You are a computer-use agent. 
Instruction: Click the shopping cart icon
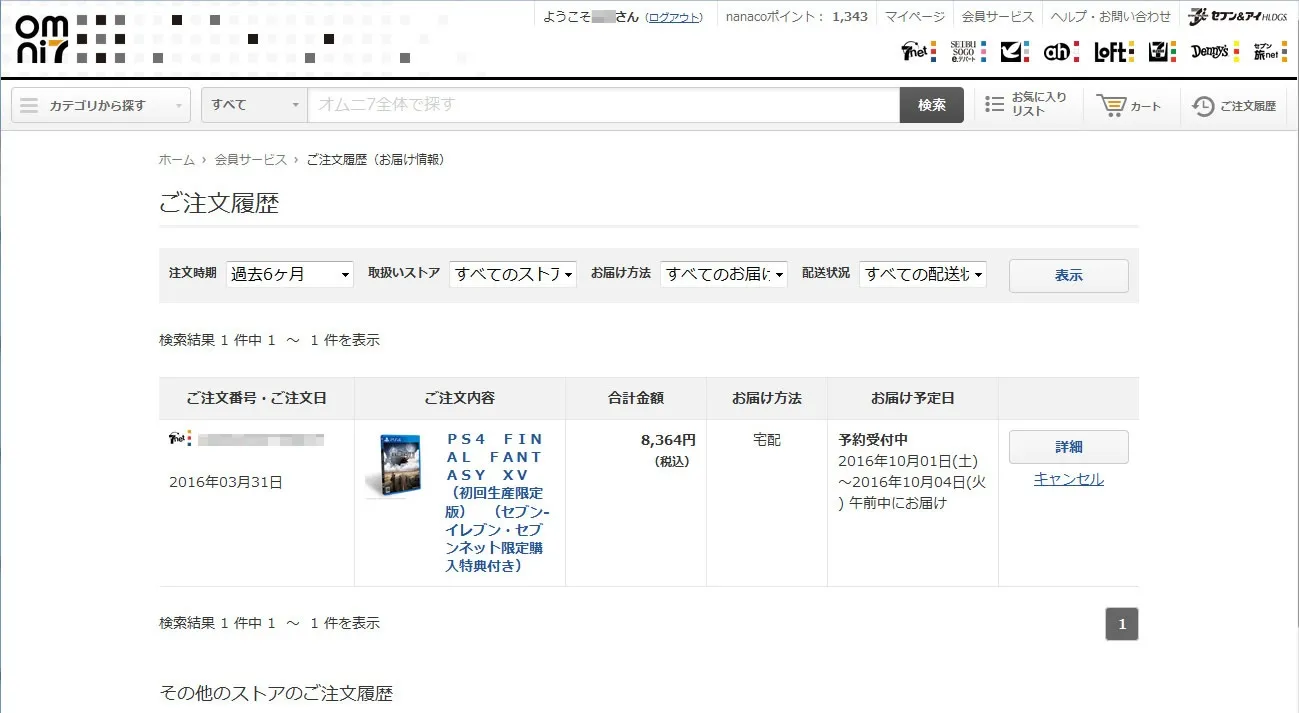point(1110,105)
